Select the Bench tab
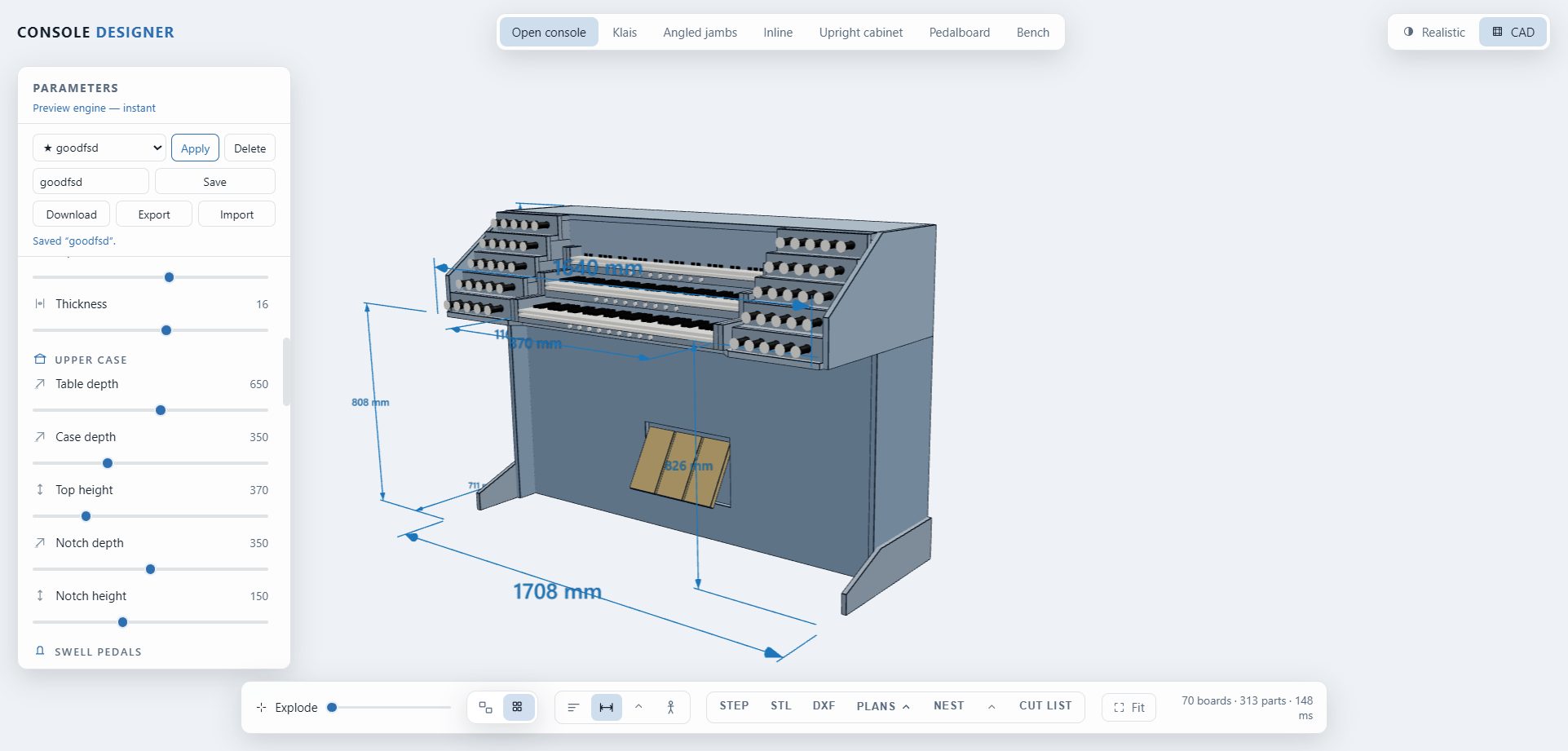Viewport: 1568px width, 751px height. 1032,33
